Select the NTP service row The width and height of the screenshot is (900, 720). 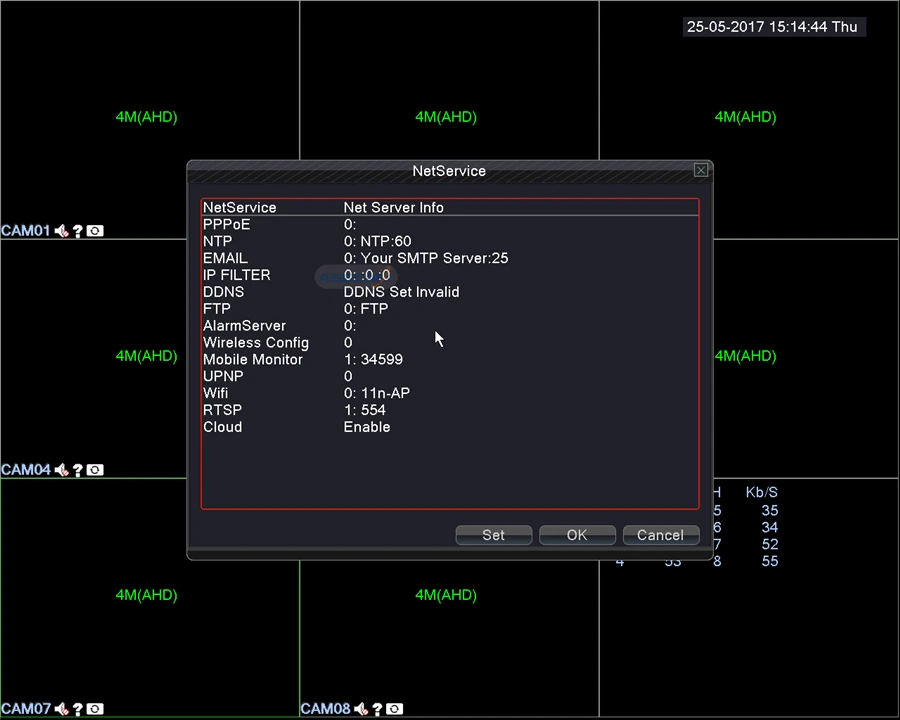tap(450, 241)
